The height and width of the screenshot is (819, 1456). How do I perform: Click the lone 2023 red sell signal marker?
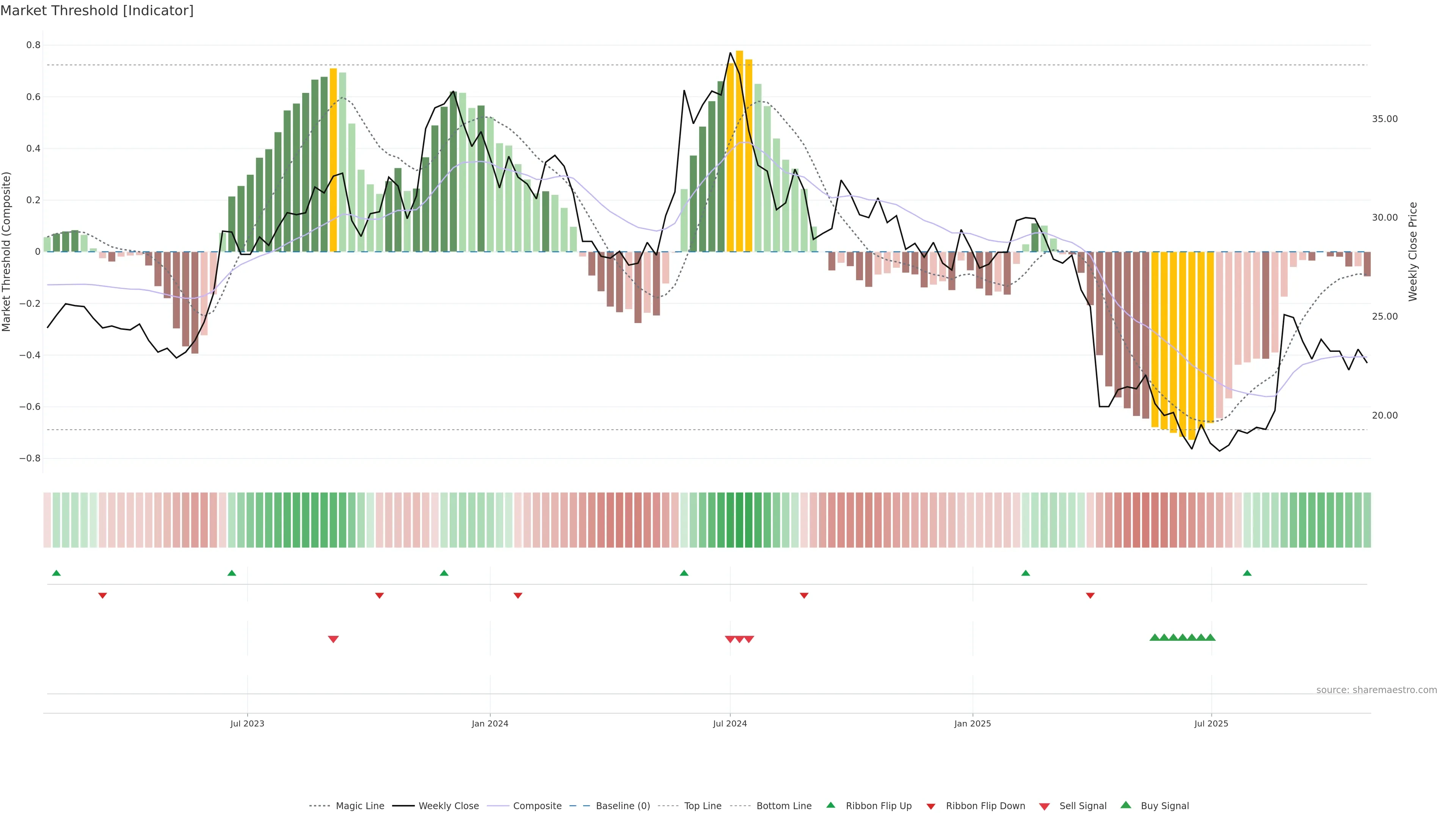[x=334, y=639]
